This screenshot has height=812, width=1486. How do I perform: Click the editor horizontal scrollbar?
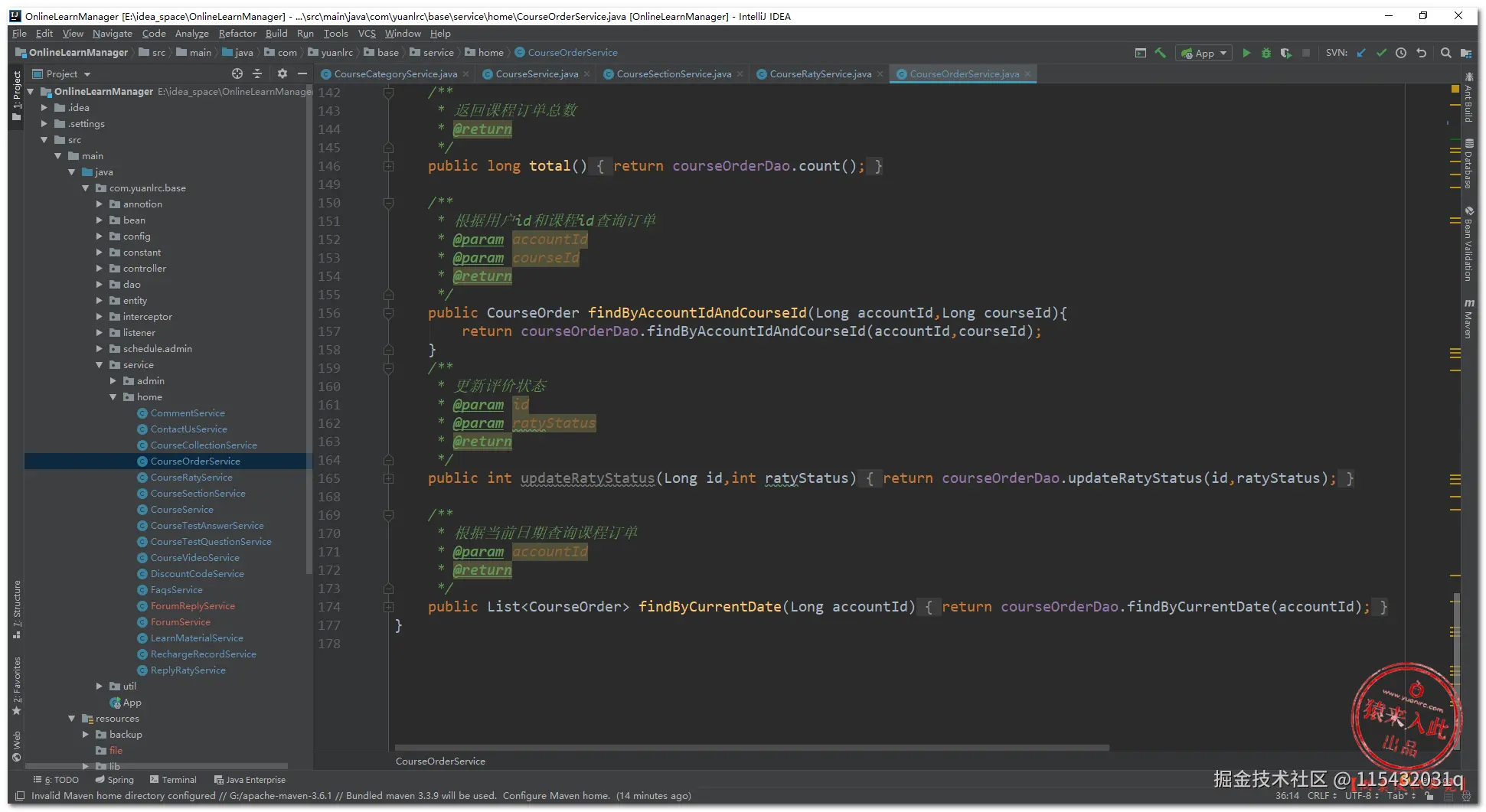point(751,748)
